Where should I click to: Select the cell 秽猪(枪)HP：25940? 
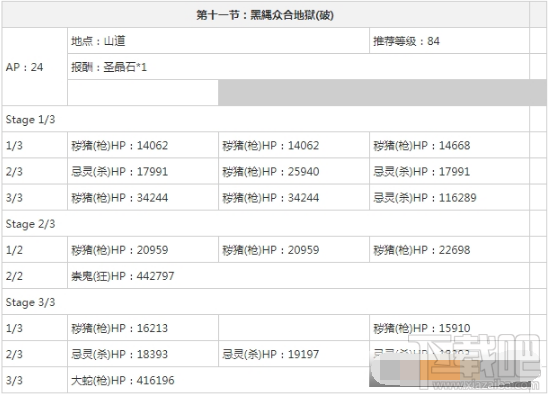coord(294,171)
